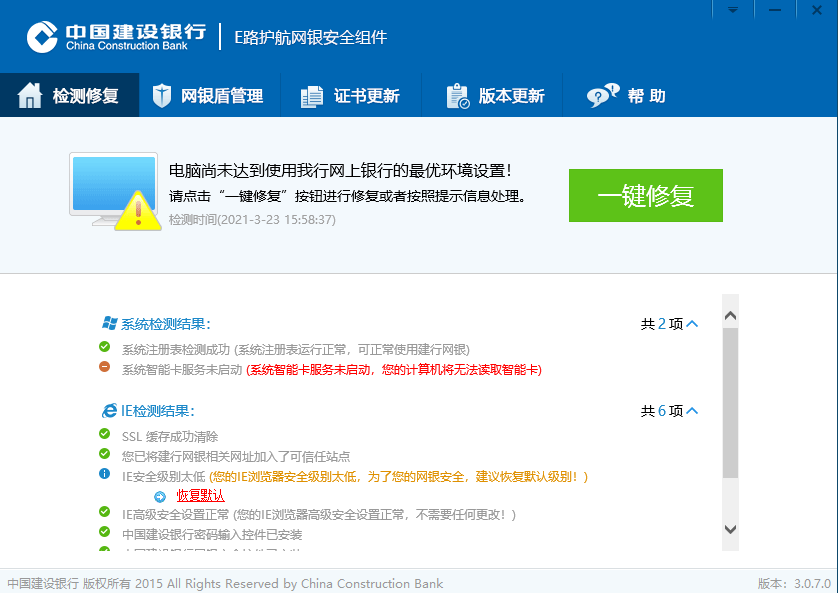Collapse the 系统检测结果 section chevron
838x593 pixels.
pos(692,324)
